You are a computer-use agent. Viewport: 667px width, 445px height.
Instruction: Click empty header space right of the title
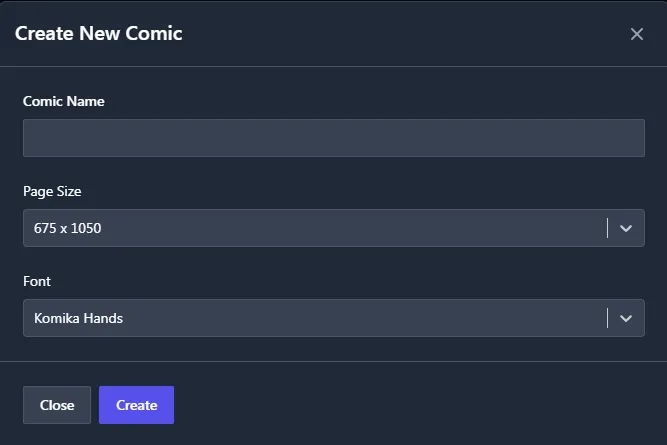click(400, 33)
